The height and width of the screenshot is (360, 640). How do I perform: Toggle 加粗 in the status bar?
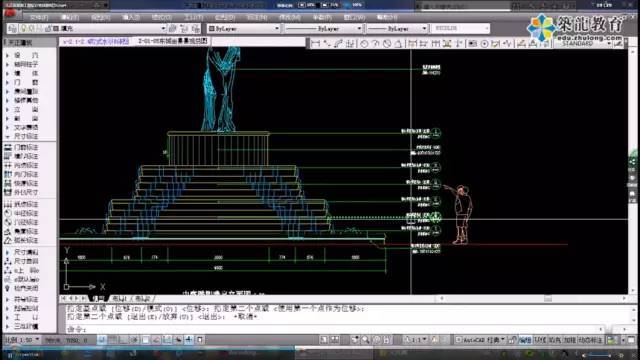(x=570, y=340)
